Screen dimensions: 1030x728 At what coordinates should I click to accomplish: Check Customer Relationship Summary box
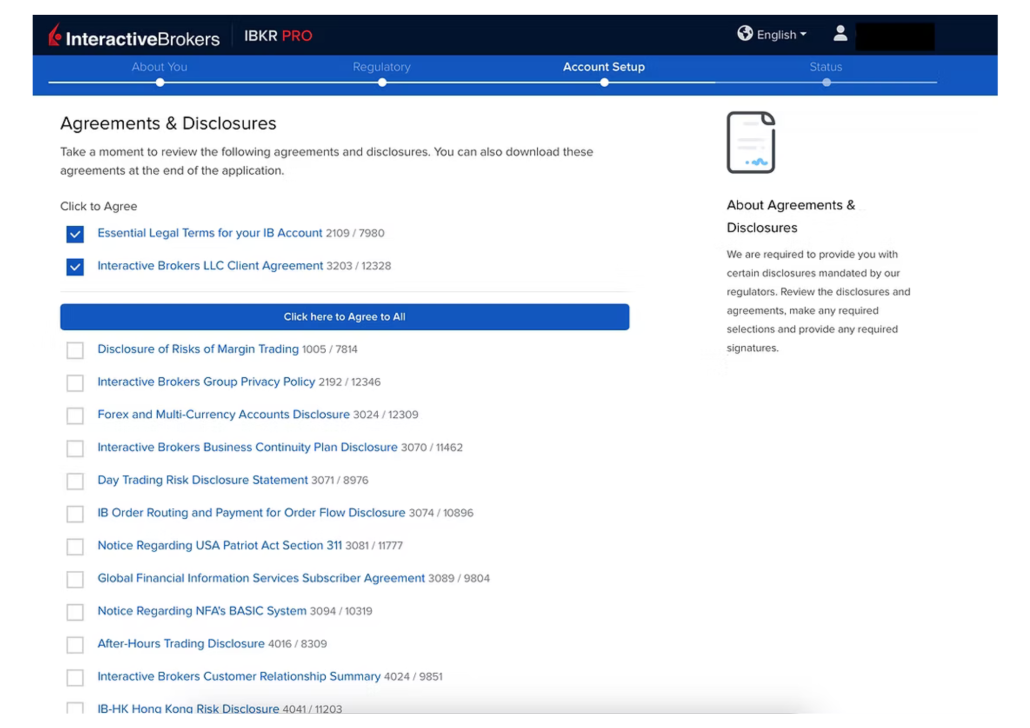(75, 678)
